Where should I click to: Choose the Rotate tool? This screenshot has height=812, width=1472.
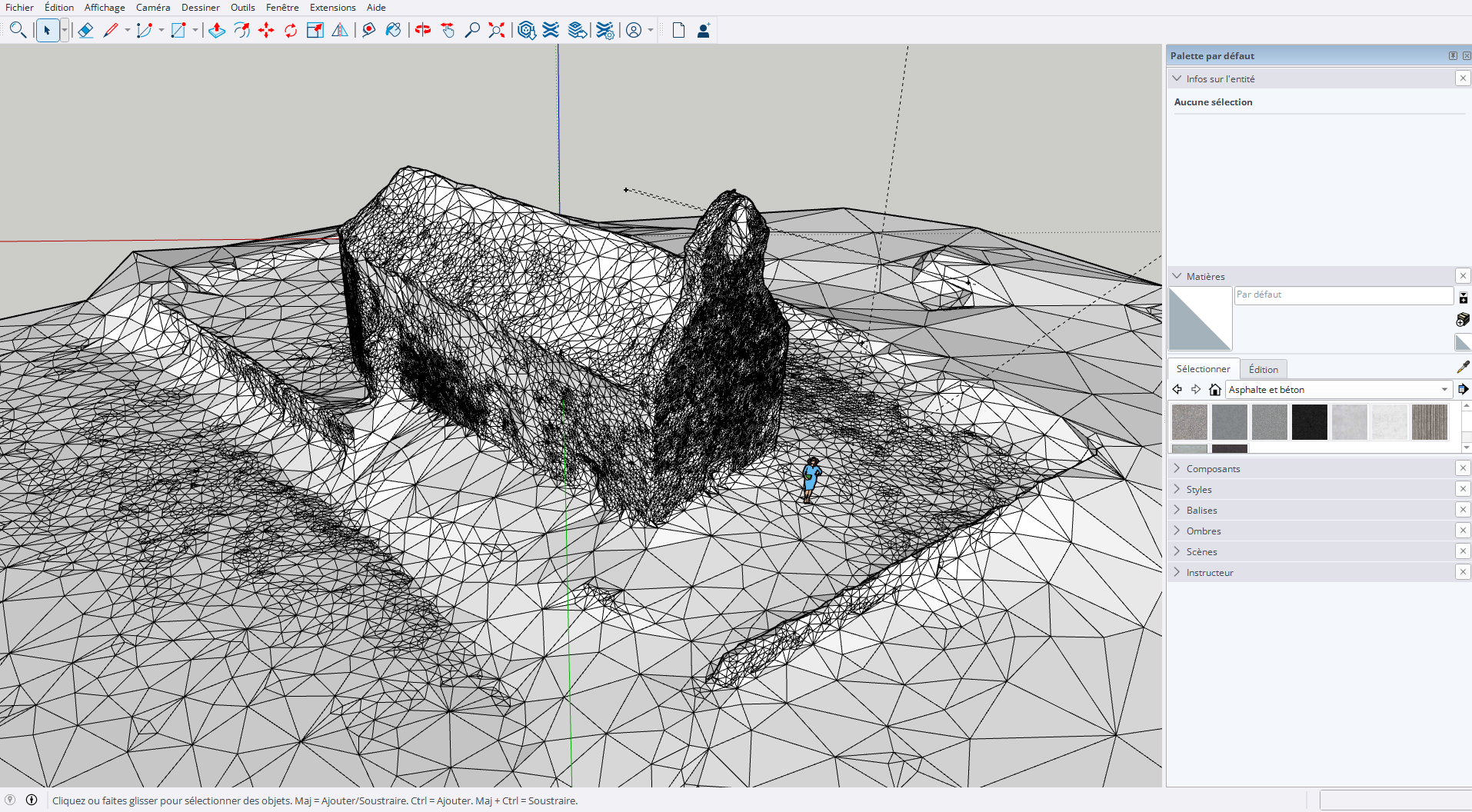[x=291, y=30]
